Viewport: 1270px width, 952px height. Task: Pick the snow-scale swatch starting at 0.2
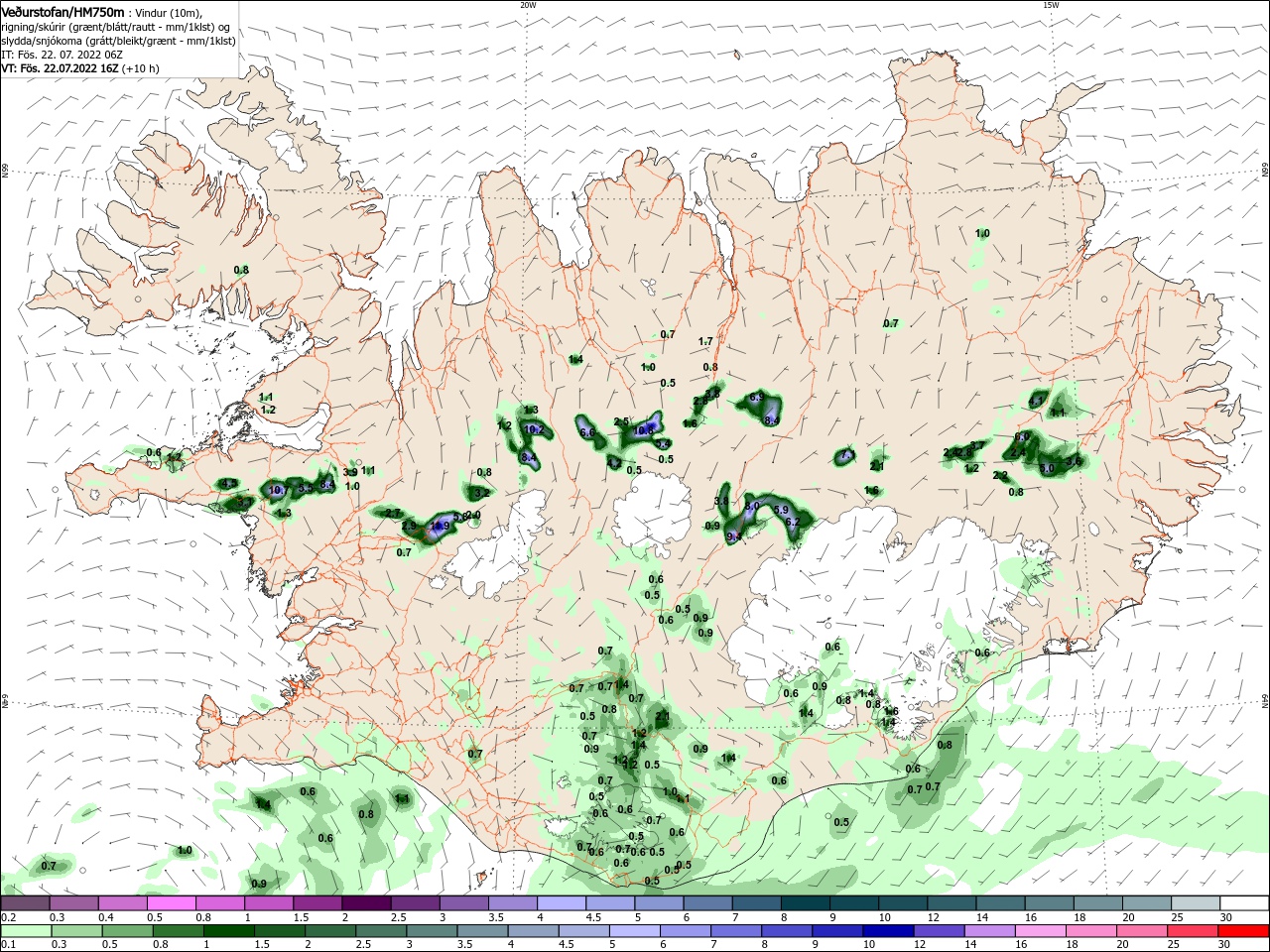pyautogui.click(x=25, y=903)
